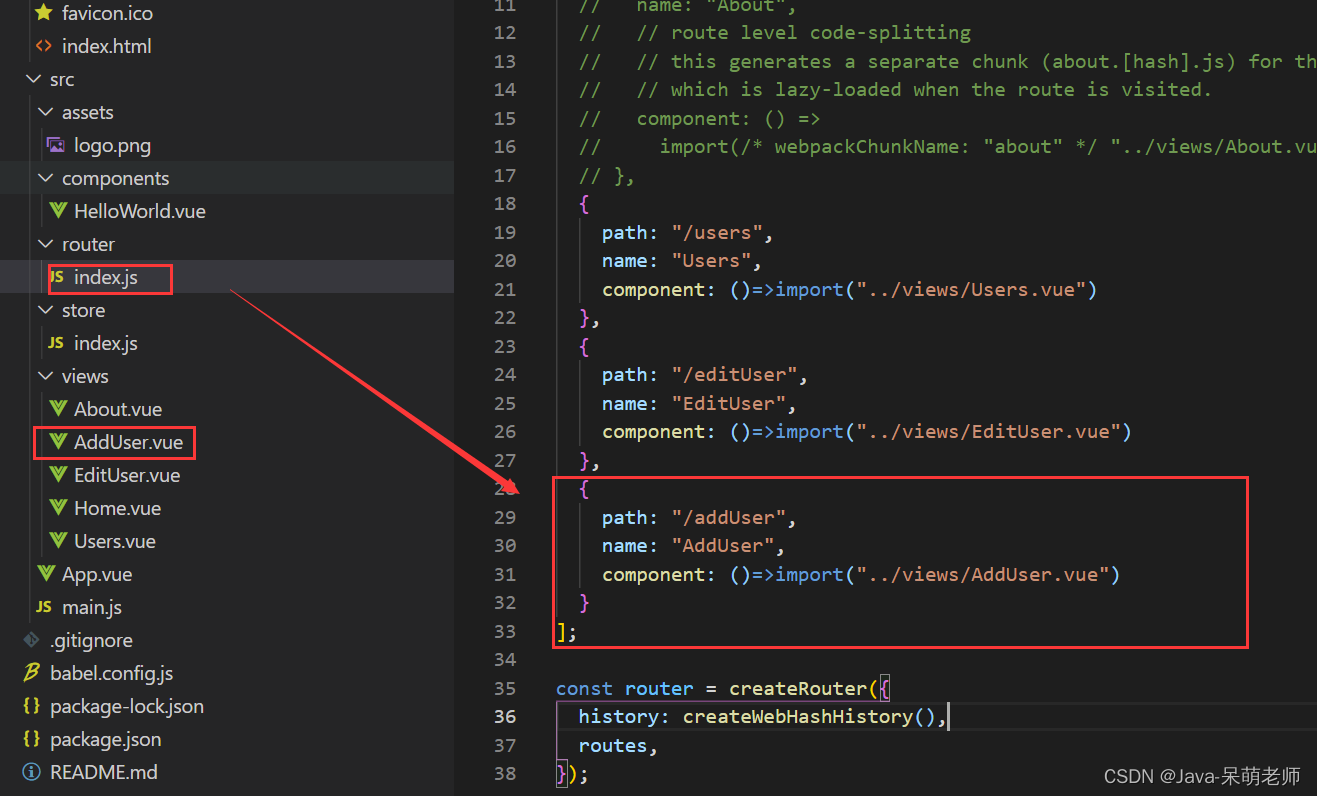Click the Vue icon beside Home.vue
This screenshot has height=796, width=1317.
(x=58, y=508)
